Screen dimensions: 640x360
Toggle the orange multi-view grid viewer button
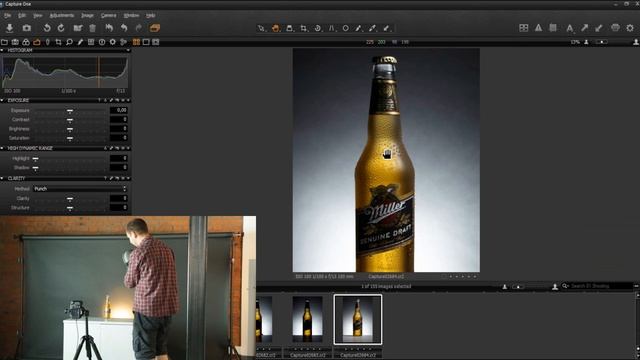point(136,42)
